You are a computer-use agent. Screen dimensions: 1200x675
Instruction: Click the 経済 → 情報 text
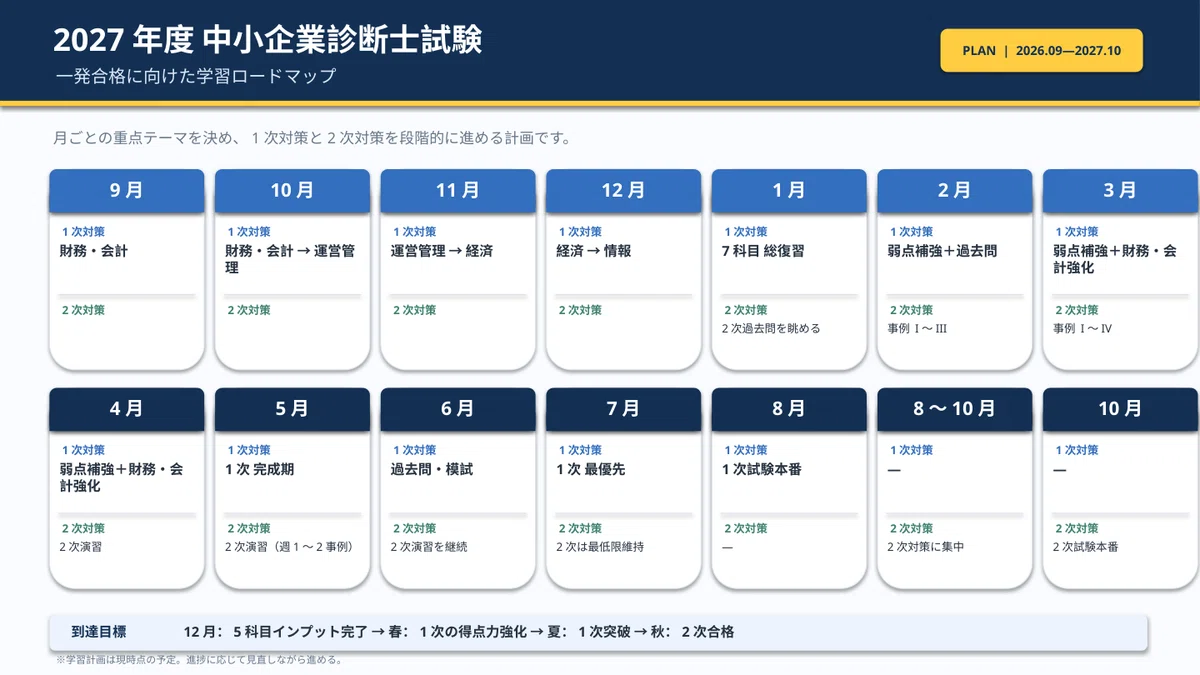coord(594,251)
